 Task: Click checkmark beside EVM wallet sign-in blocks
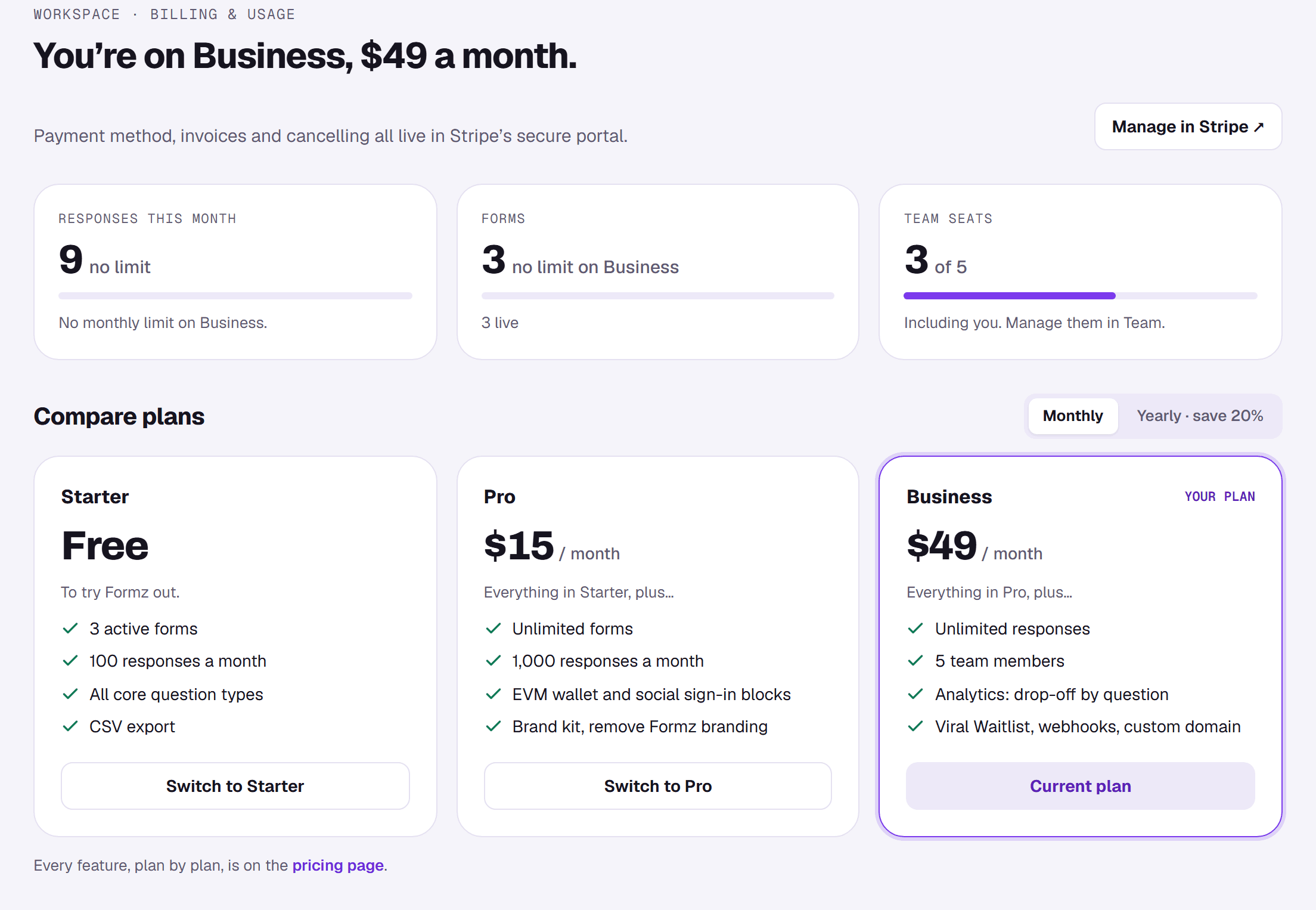tap(493, 694)
